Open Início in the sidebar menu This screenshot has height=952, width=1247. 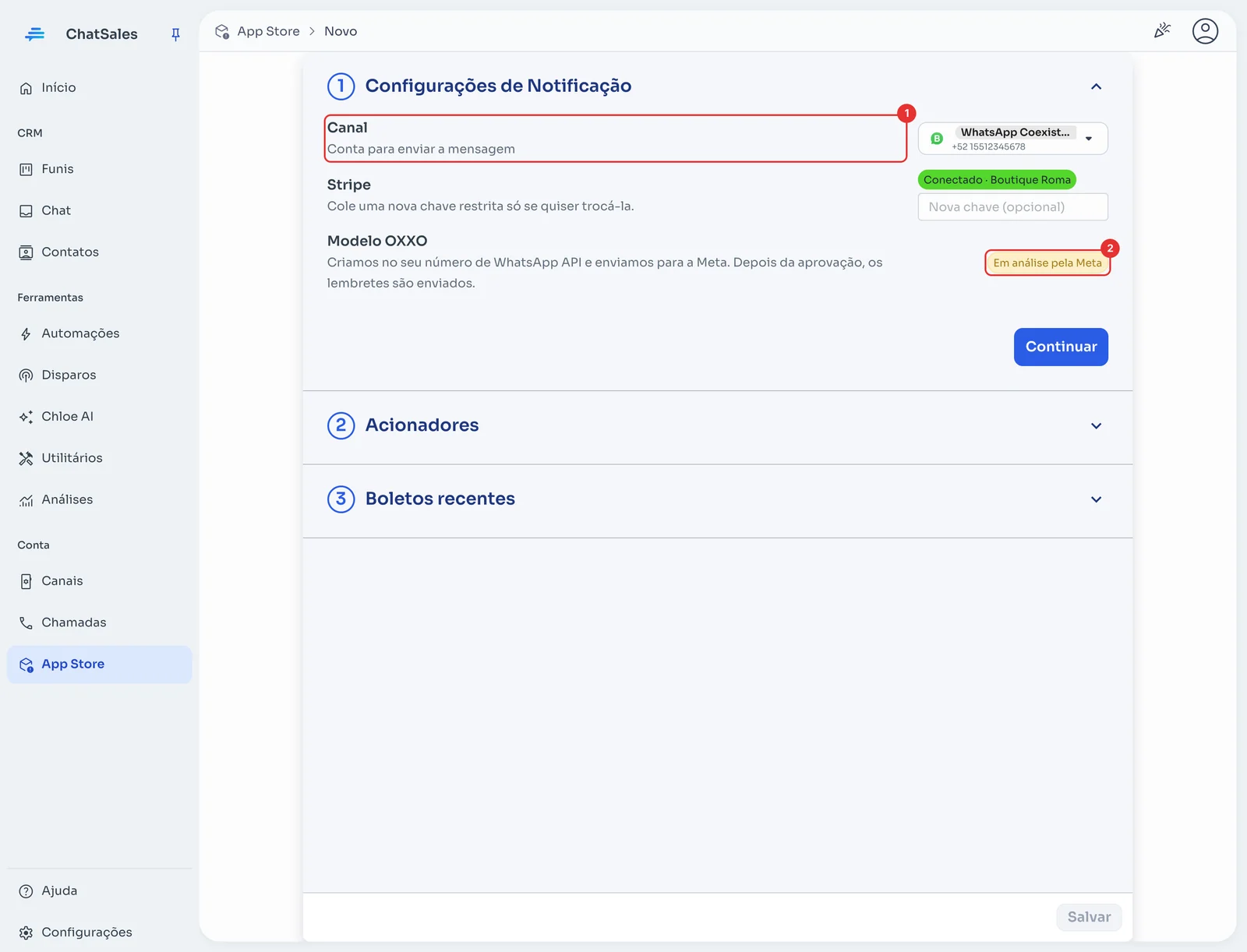[x=100, y=88]
